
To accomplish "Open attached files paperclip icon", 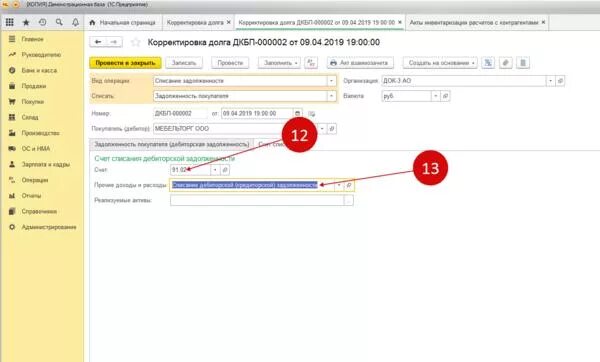I will [x=505, y=63].
